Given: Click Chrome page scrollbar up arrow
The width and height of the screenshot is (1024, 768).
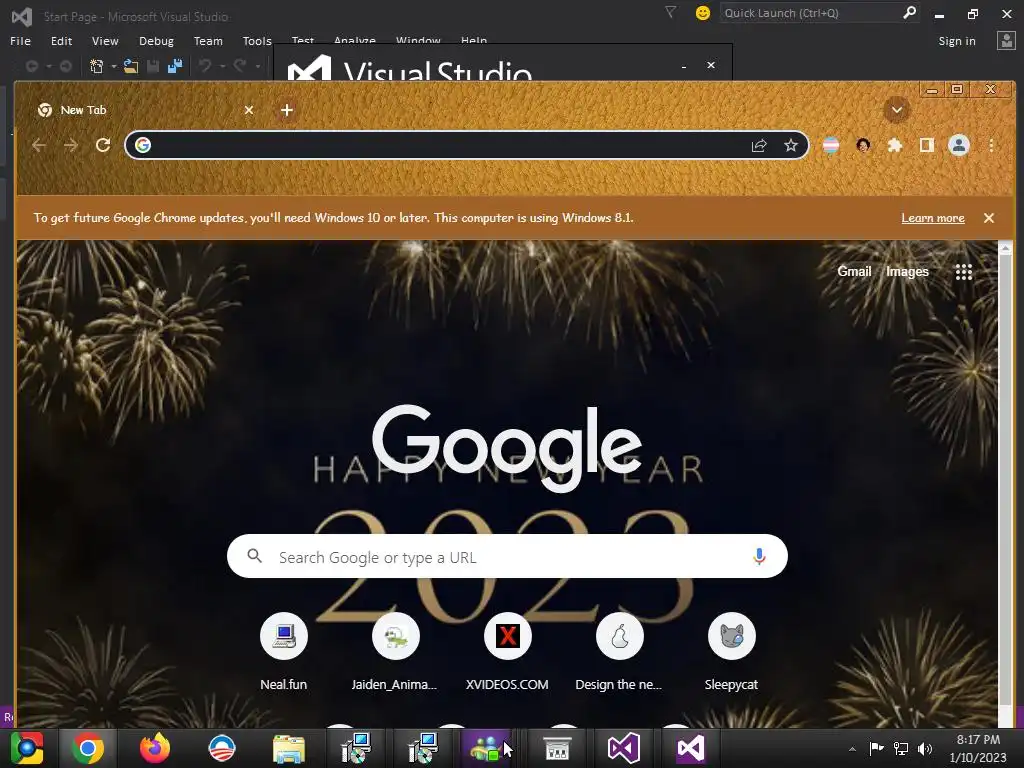Looking at the screenshot, I should pyautogui.click(x=1006, y=248).
